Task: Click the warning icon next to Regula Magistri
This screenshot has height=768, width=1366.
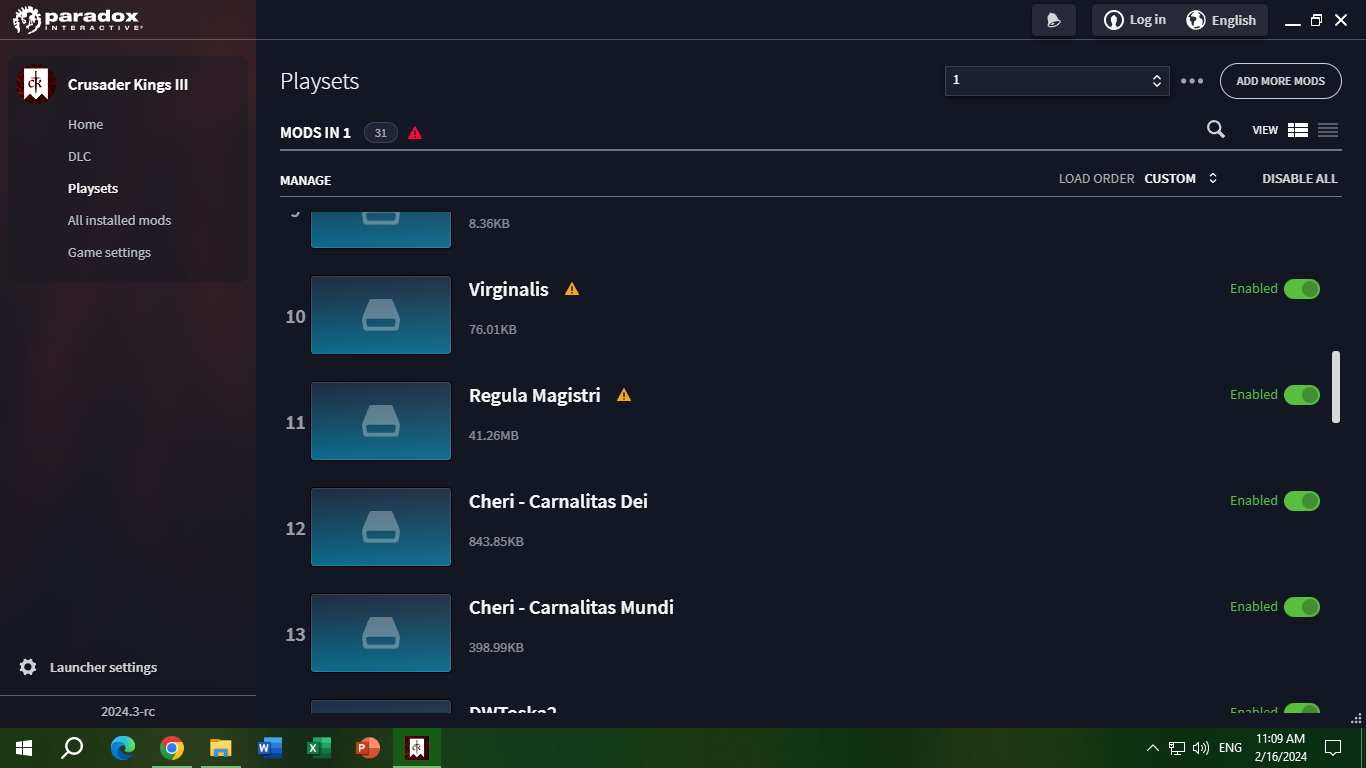Action: [x=624, y=395]
